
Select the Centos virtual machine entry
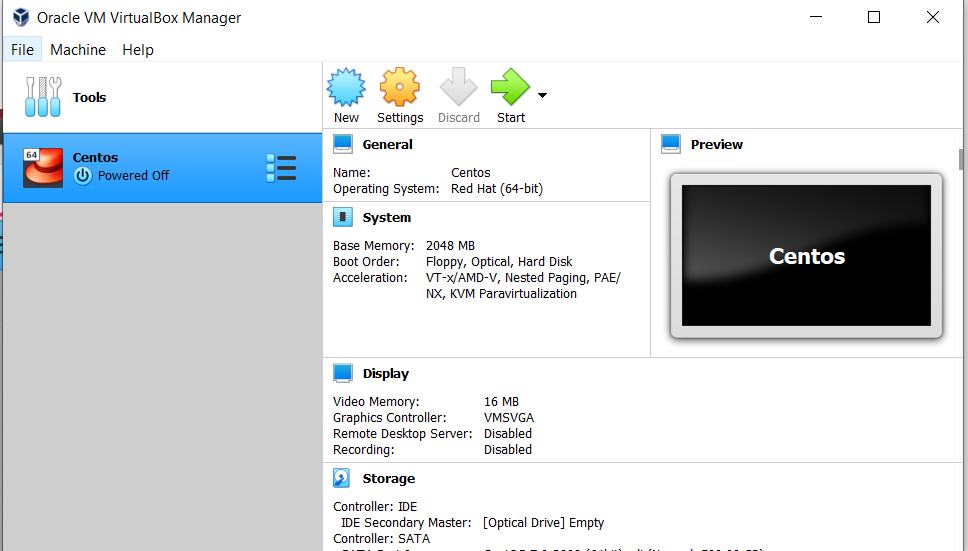pyautogui.click(x=162, y=168)
